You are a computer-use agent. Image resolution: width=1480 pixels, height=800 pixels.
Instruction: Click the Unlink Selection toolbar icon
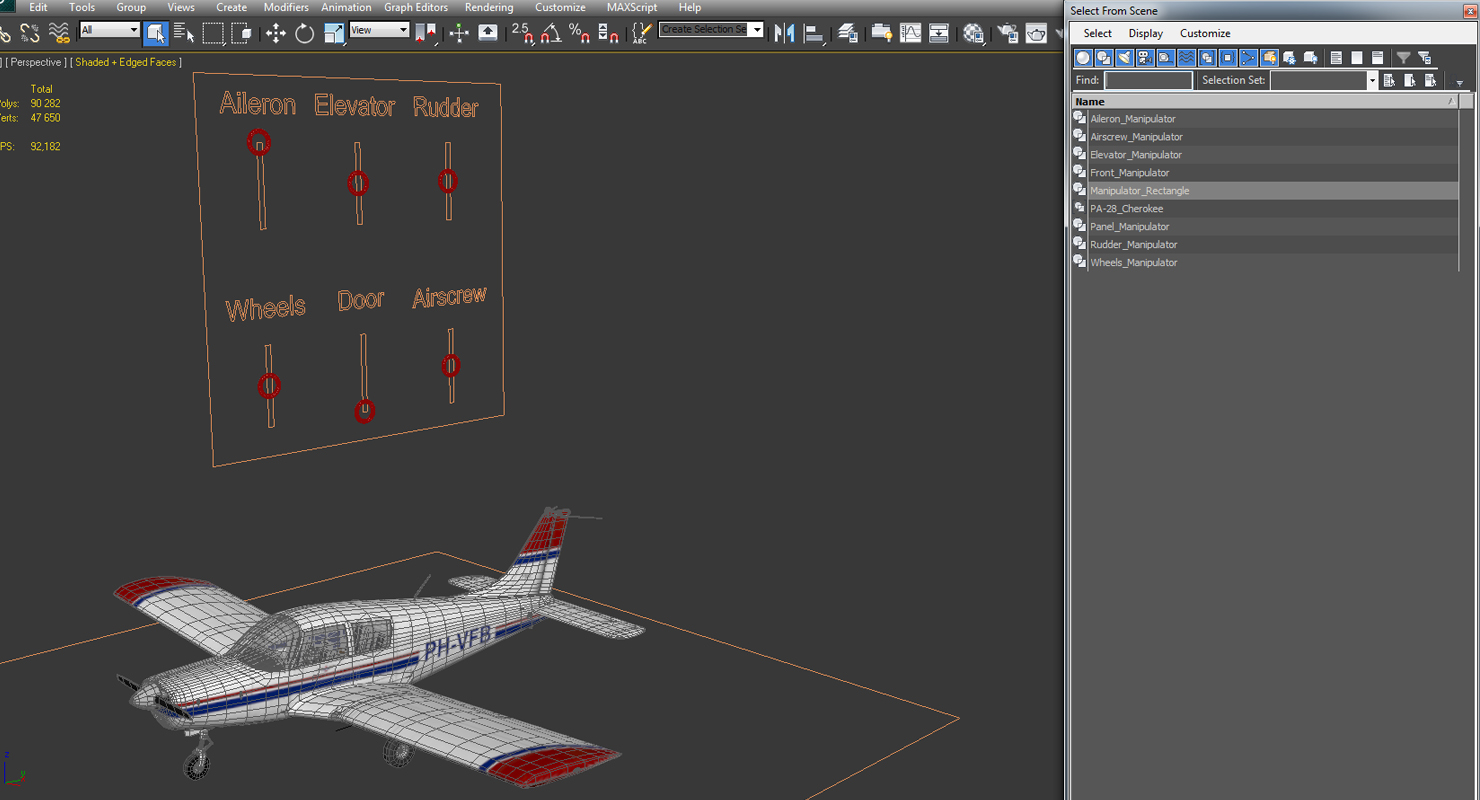[x=29, y=33]
